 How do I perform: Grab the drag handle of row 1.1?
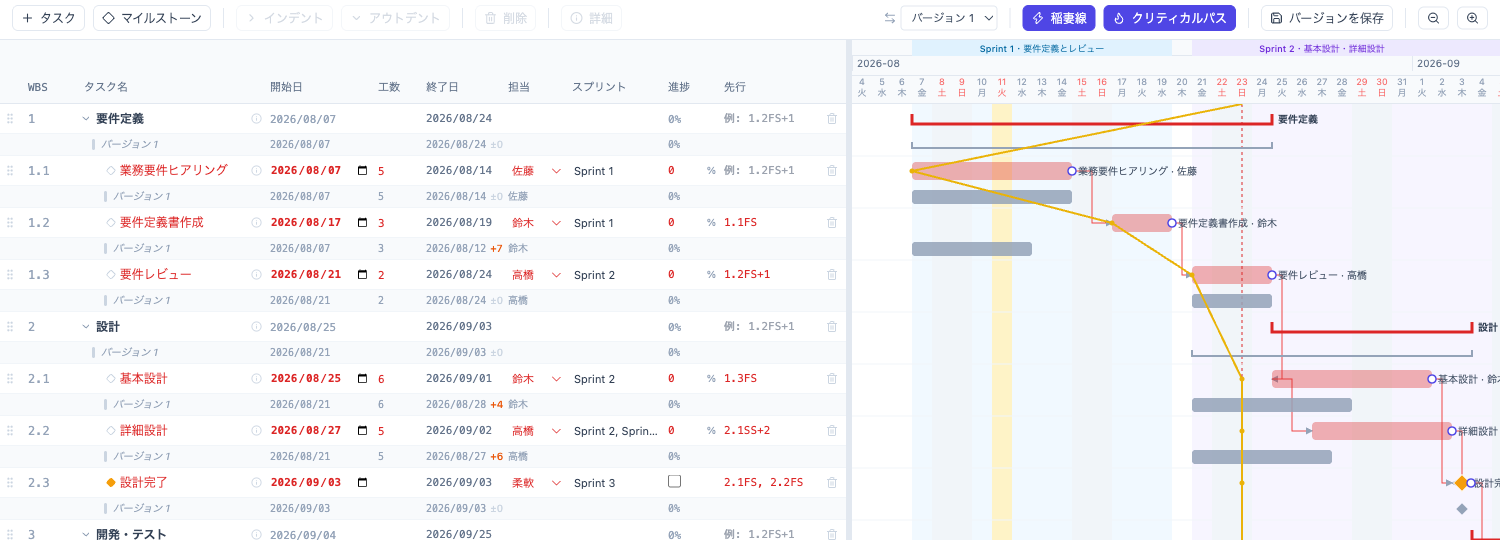10,171
